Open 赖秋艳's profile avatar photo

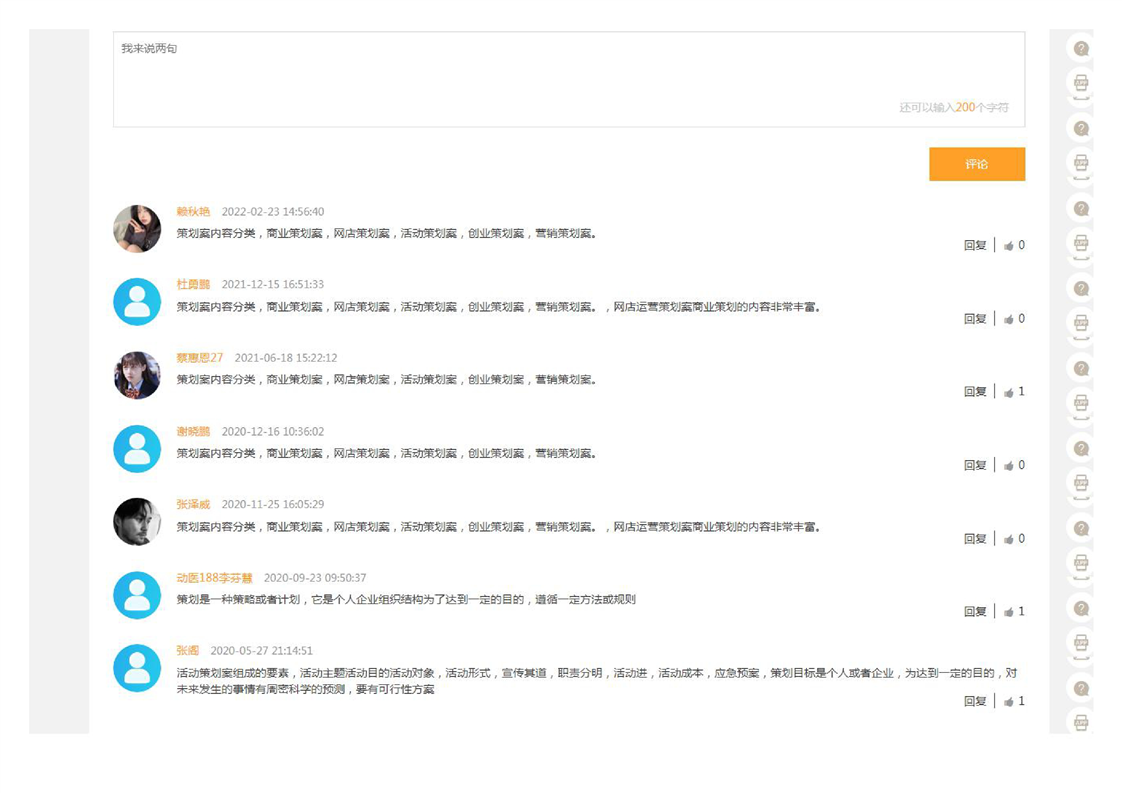coord(137,229)
